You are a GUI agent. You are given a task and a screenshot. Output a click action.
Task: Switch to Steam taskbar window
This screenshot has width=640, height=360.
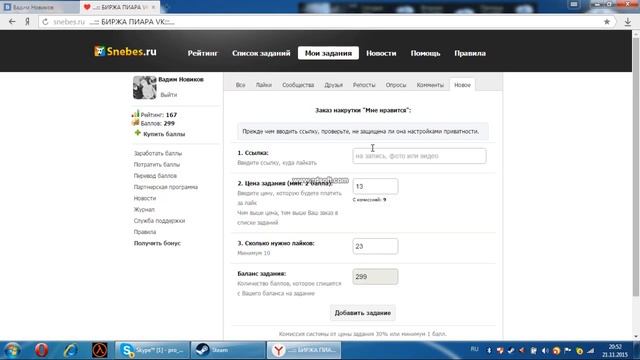(x=228, y=350)
